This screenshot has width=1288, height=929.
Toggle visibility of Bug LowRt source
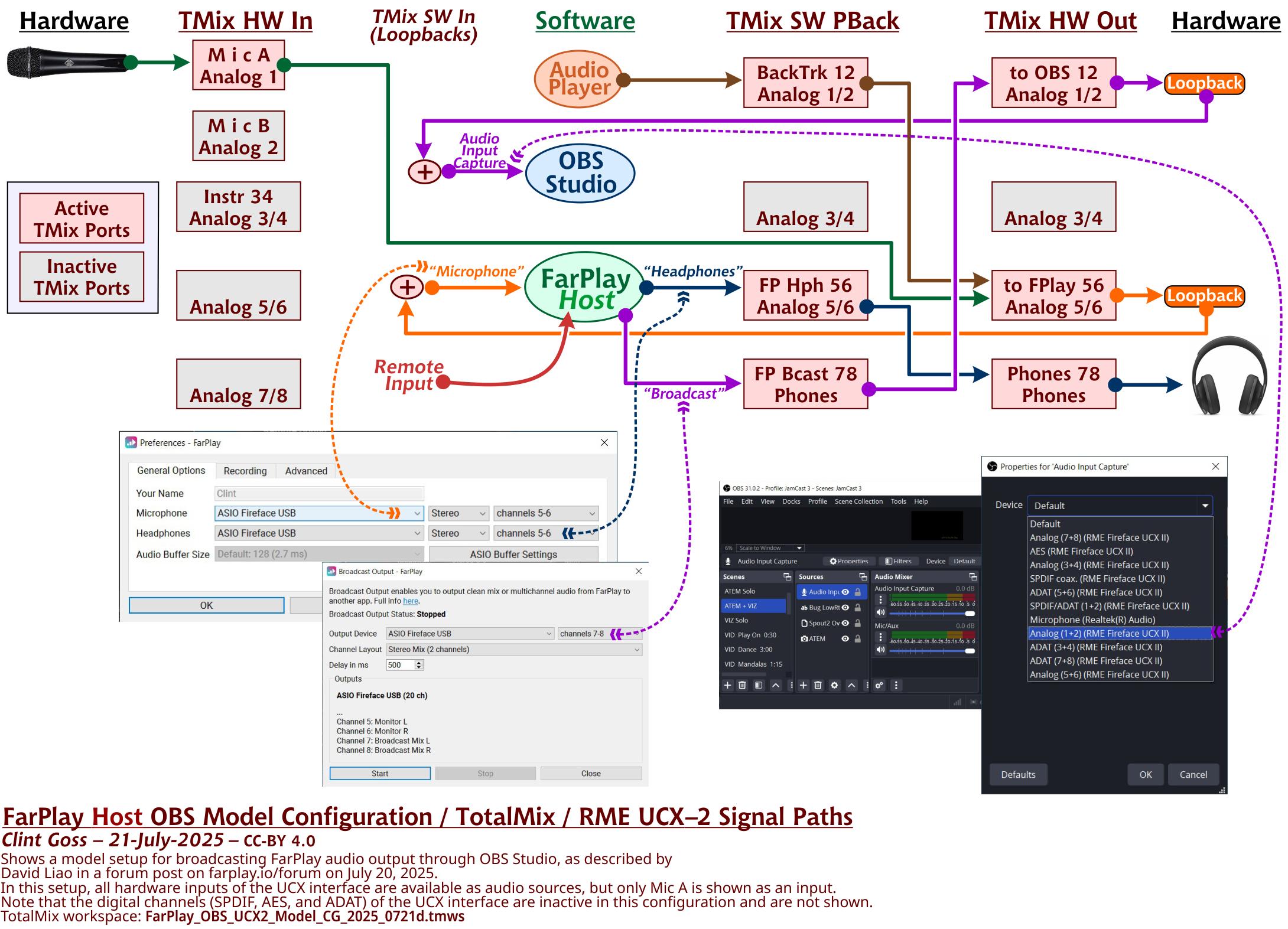tap(845, 608)
